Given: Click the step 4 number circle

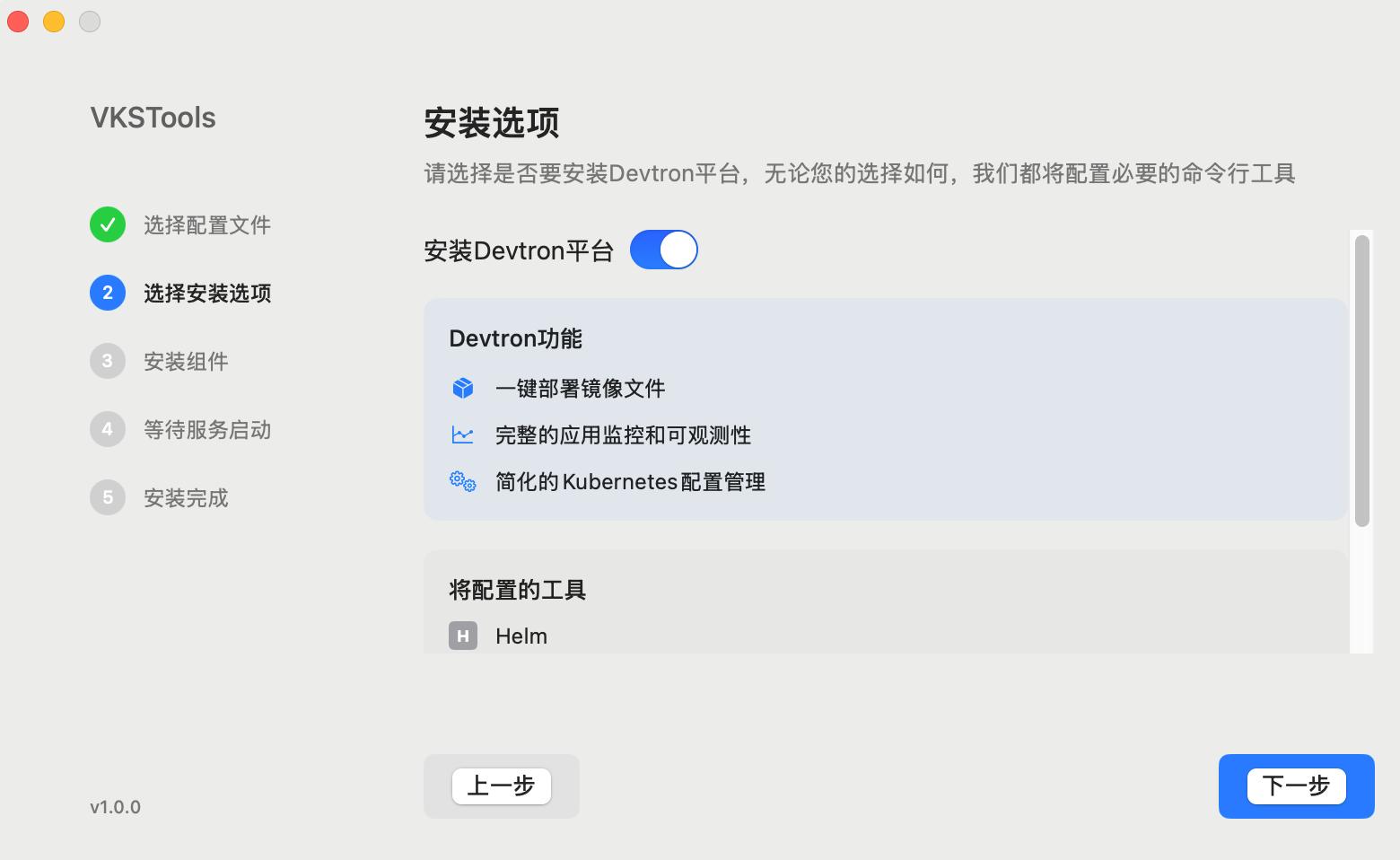Looking at the screenshot, I should [108, 429].
